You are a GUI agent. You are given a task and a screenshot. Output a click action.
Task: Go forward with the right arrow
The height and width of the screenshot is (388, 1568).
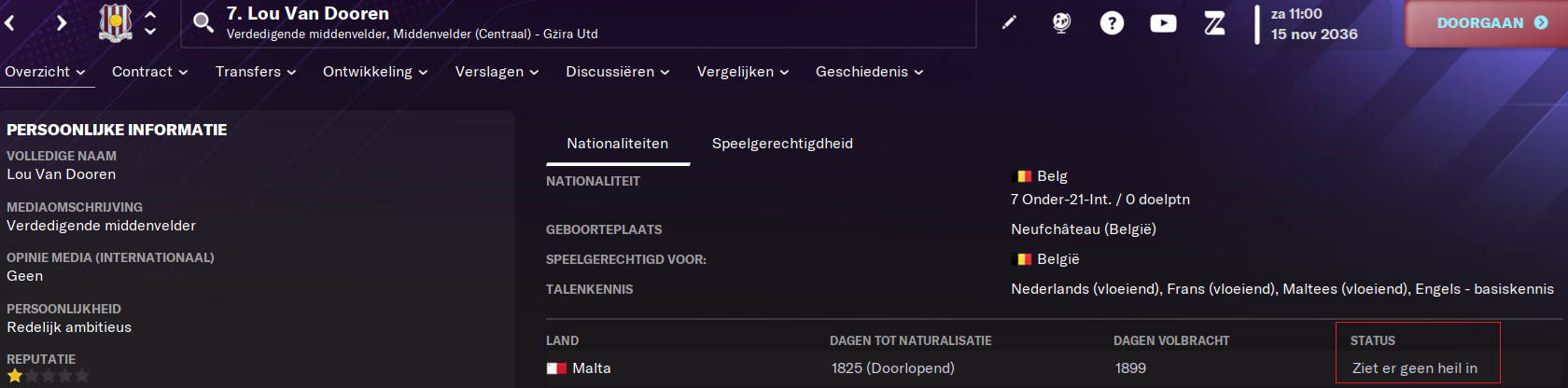coord(62,22)
